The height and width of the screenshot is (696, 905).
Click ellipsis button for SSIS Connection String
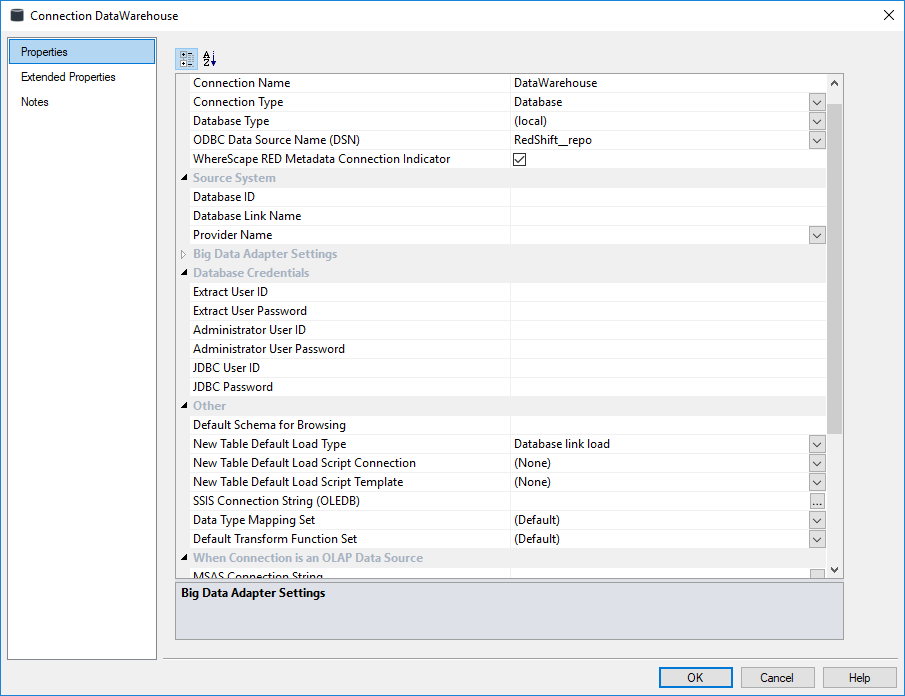(817, 502)
